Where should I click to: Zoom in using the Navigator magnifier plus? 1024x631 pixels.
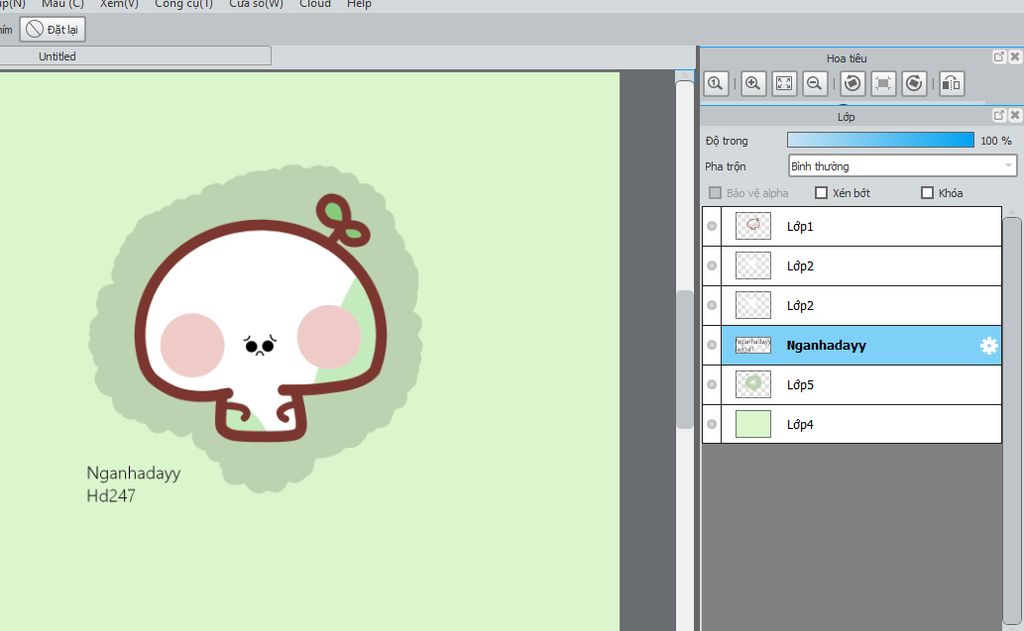click(754, 84)
